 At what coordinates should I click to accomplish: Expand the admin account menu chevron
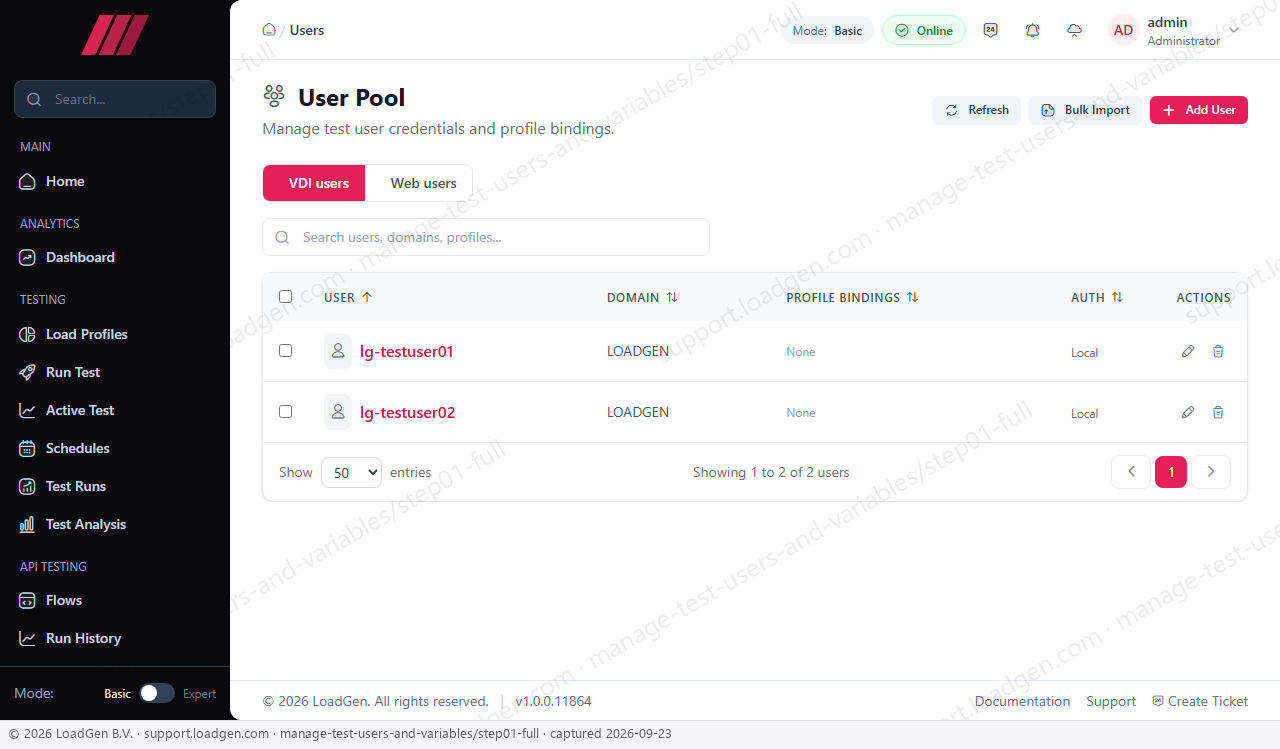pyautogui.click(x=1234, y=30)
